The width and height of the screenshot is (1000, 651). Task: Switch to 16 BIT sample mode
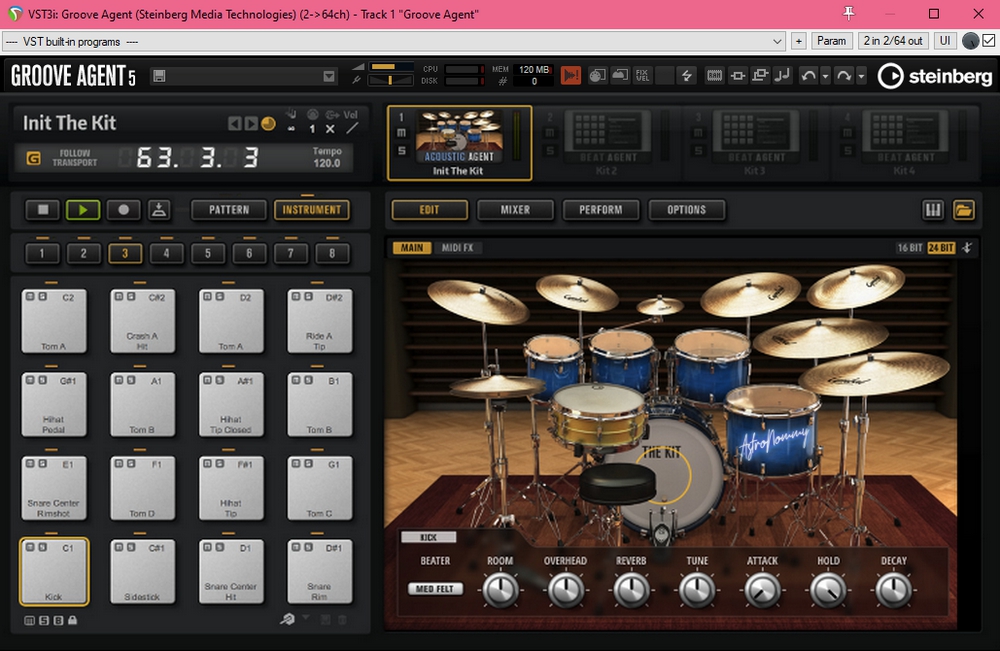909,247
